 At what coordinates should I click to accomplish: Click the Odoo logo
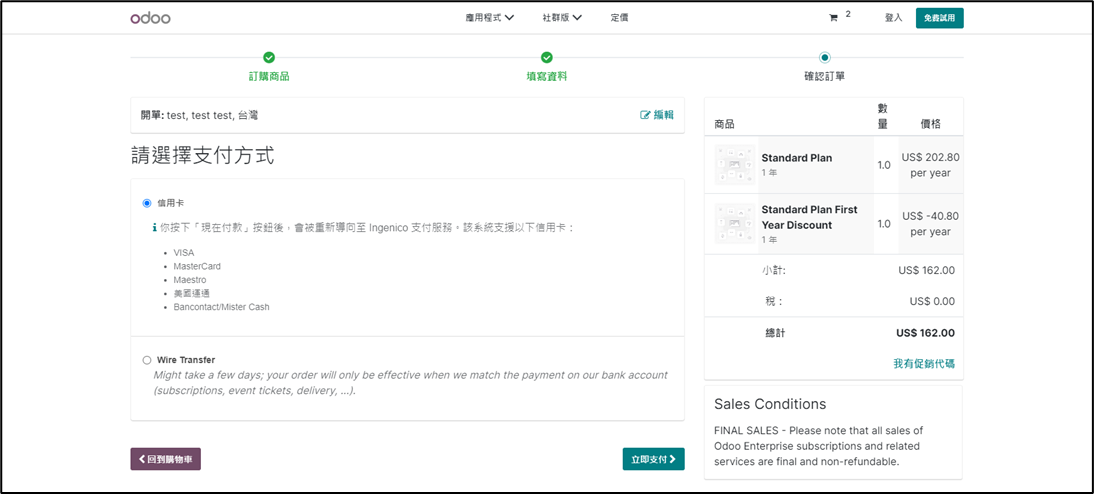(x=150, y=18)
